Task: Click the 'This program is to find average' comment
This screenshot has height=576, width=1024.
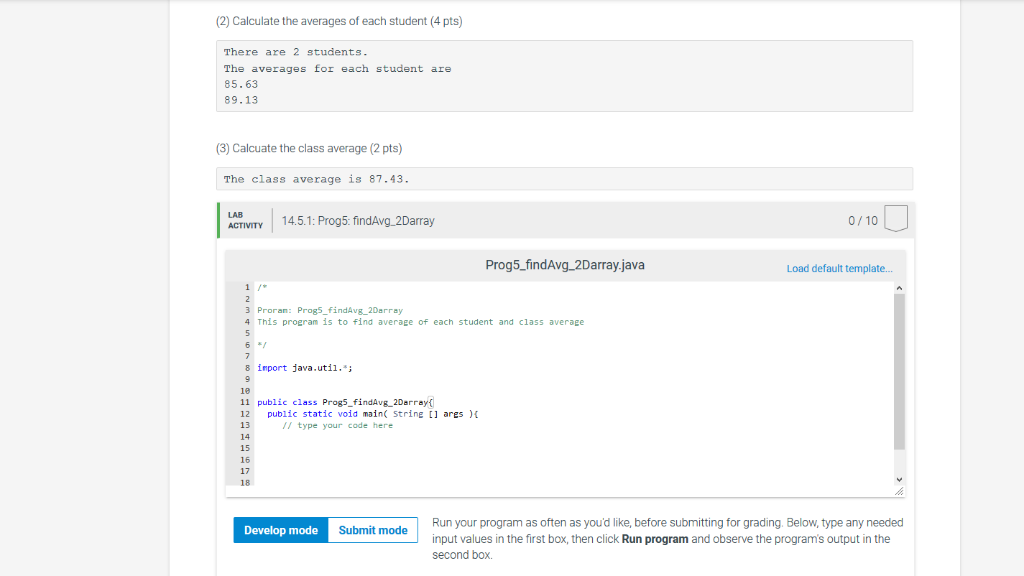Action: [421, 322]
